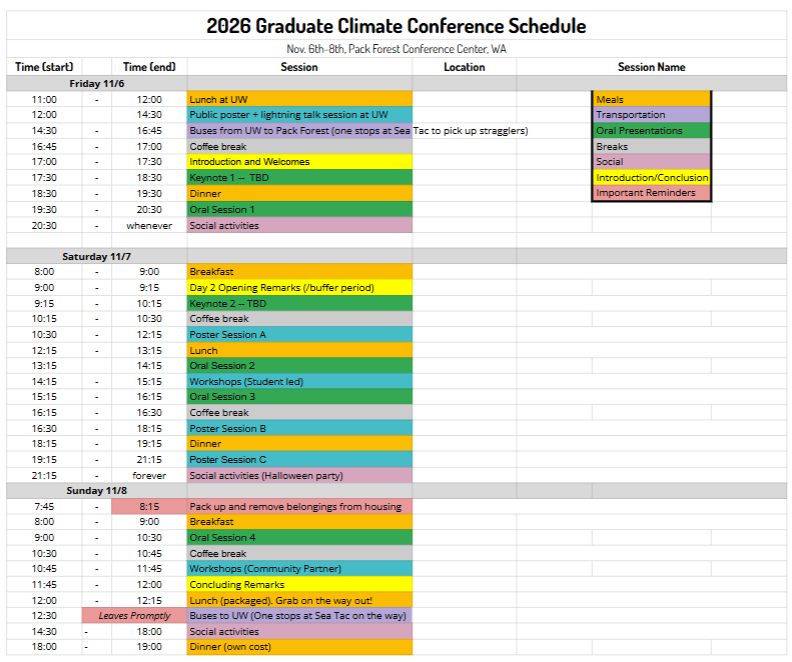Select Saturday 'Coffee break' at 10:15

point(300,319)
